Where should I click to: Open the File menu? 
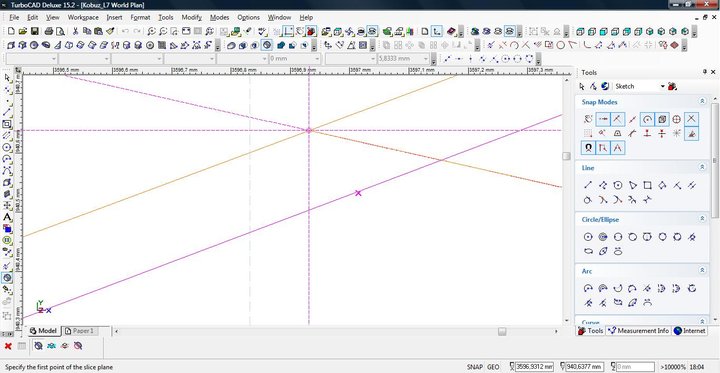14,17
